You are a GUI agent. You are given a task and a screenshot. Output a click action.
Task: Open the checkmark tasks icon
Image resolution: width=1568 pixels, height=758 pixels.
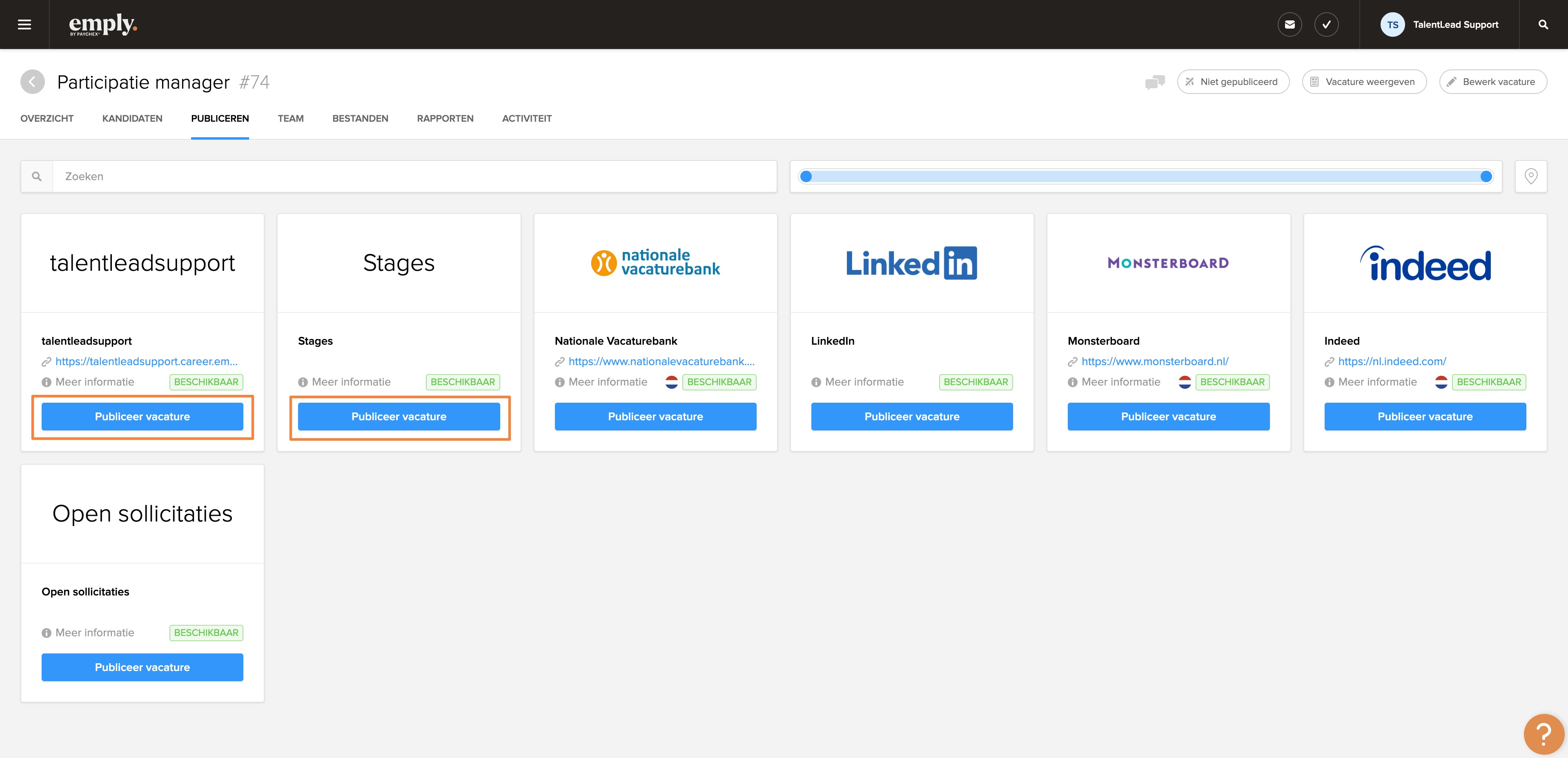point(1326,25)
